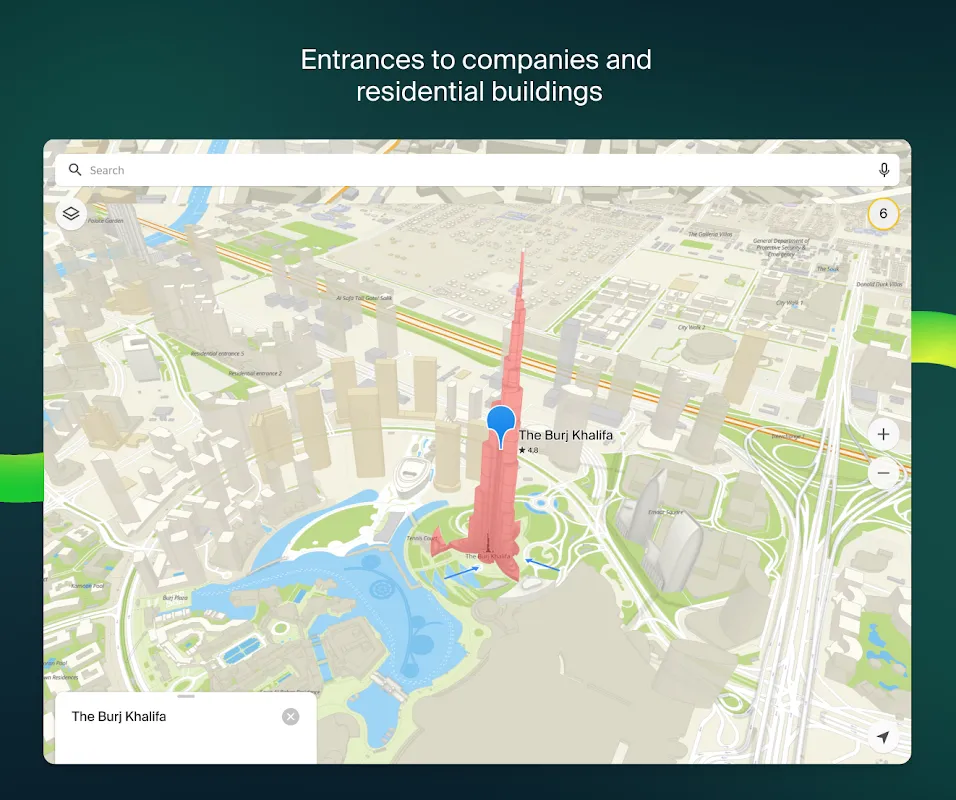Tap the card drag handle
The width and height of the screenshot is (956, 800).
(186, 696)
